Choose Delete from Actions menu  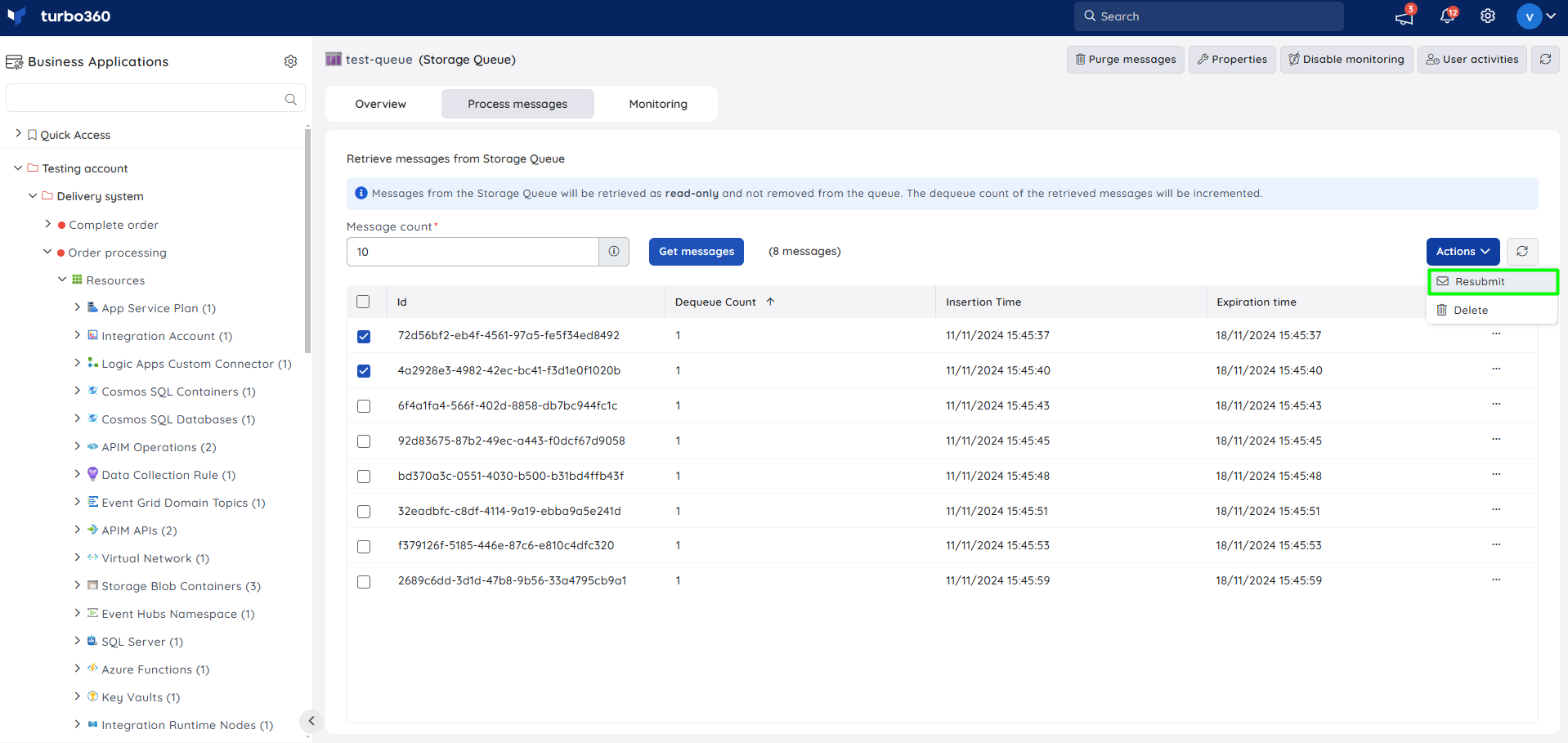pos(1493,310)
